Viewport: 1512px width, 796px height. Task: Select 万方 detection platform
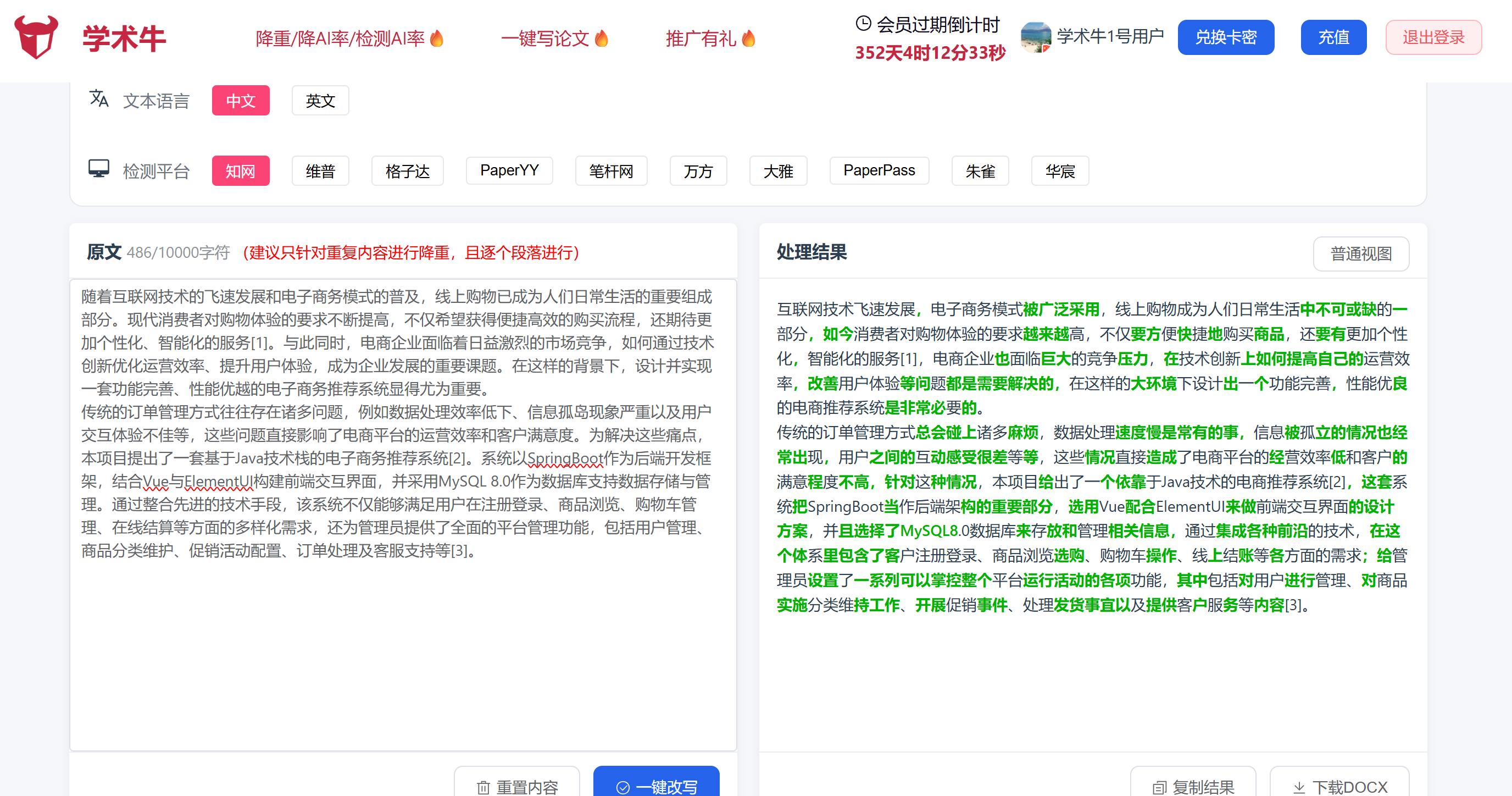698,171
